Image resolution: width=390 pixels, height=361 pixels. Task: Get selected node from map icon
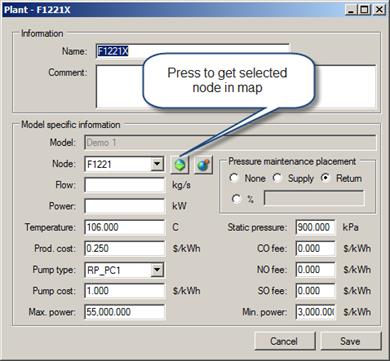pos(180,165)
